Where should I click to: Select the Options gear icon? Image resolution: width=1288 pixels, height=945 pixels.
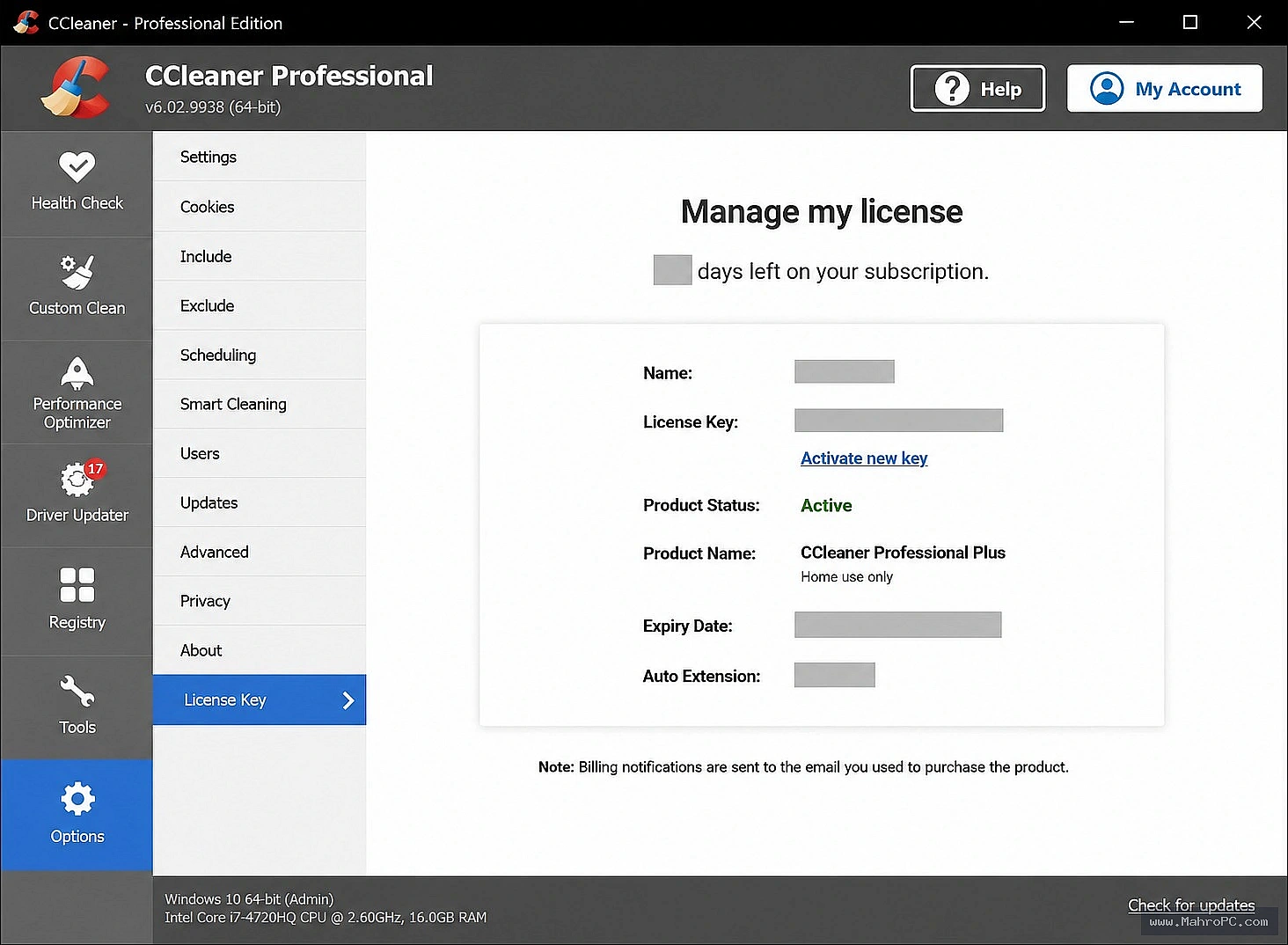[x=77, y=799]
